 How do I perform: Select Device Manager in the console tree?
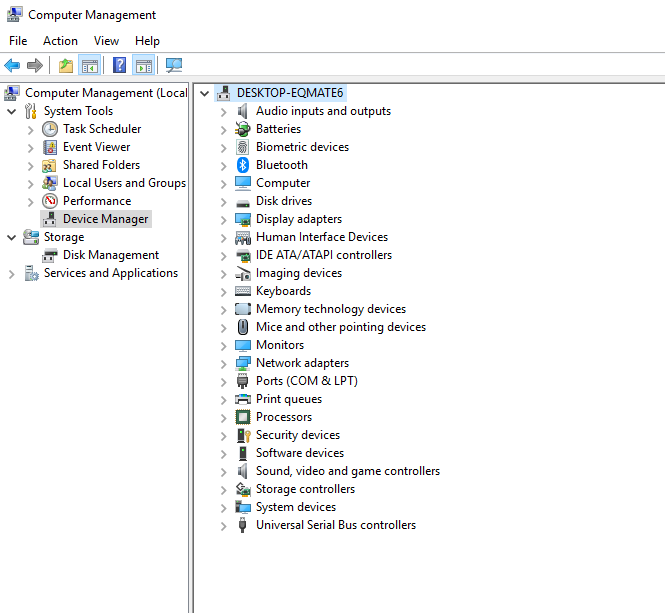point(106,219)
